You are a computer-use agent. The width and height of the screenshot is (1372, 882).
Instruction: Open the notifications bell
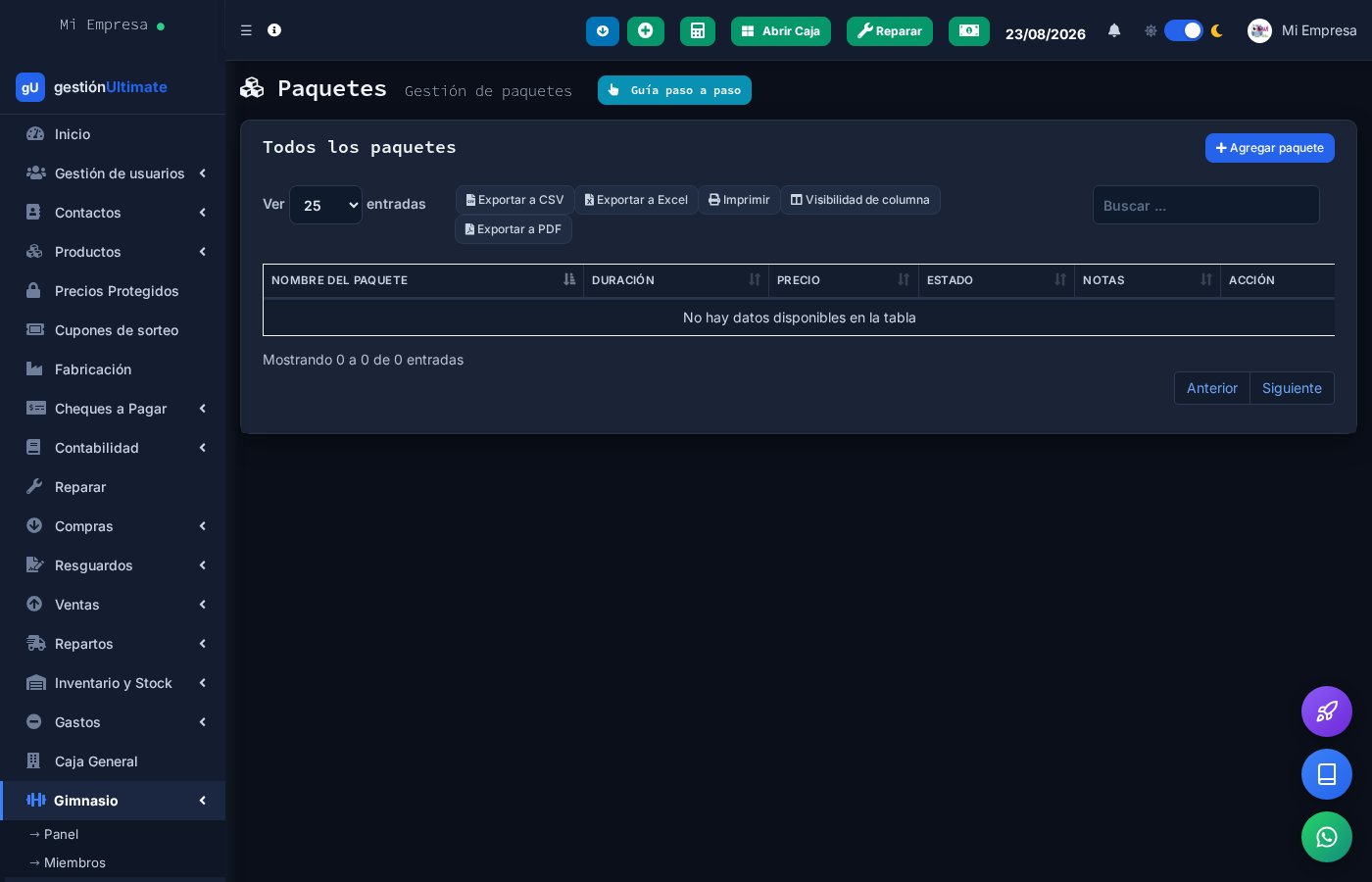[1114, 31]
